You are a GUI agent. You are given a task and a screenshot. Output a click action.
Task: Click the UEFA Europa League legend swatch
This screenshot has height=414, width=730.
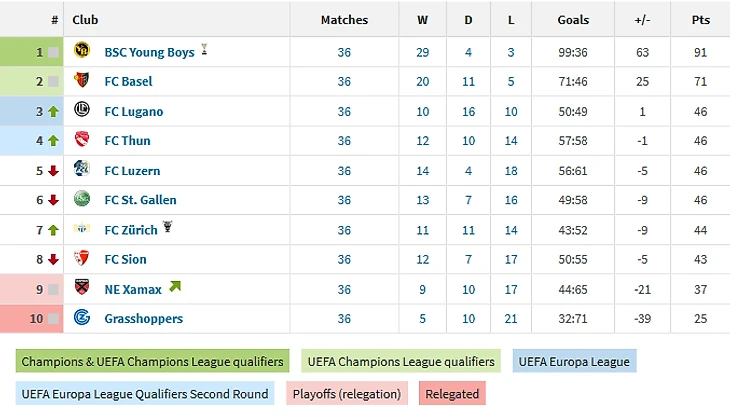573,361
